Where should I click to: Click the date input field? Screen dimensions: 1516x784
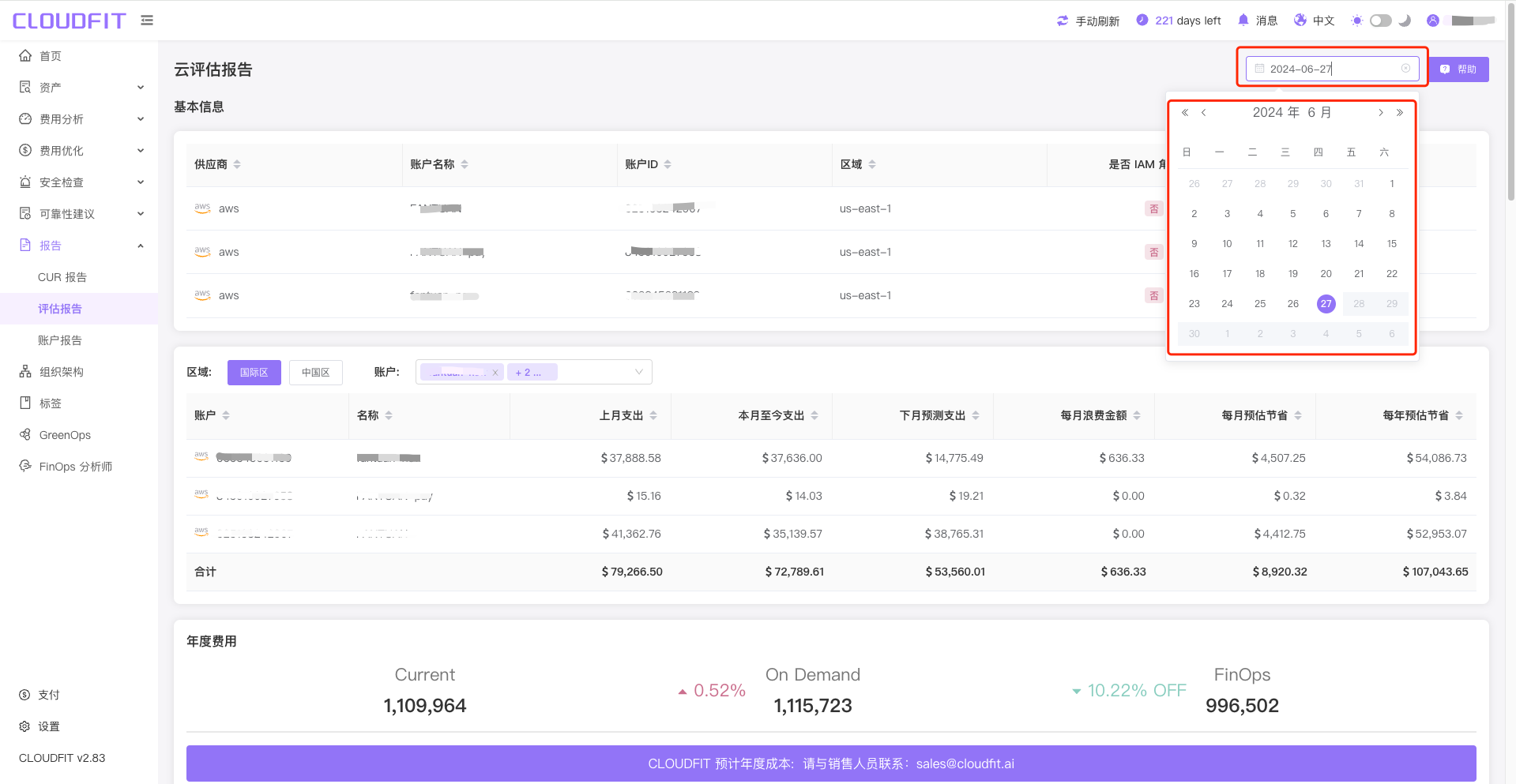point(1332,69)
